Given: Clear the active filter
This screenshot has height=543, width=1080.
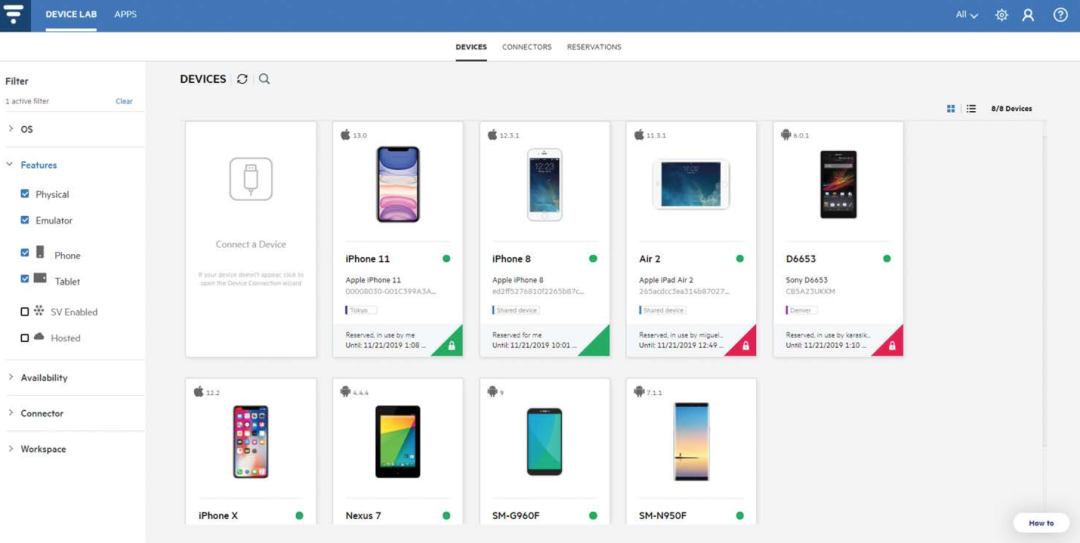Looking at the screenshot, I should [x=124, y=101].
